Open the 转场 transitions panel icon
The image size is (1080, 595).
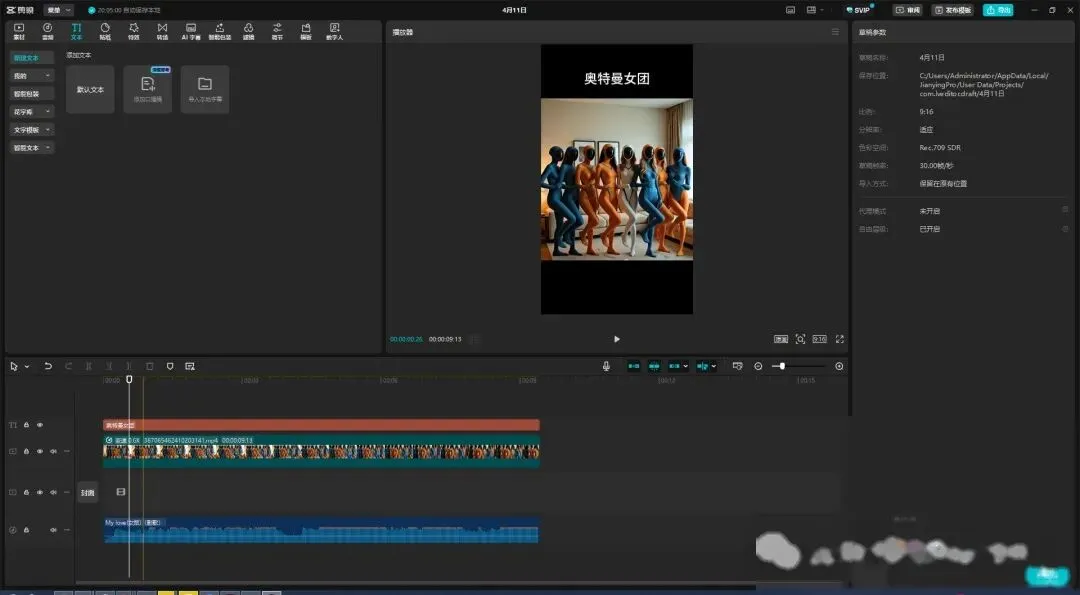tap(162, 31)
